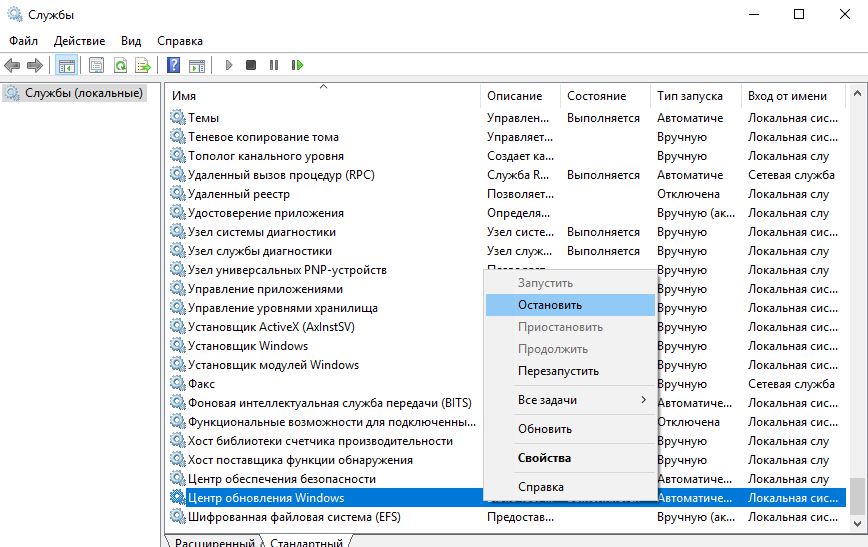Screen dimensions: 868x547
Task: Click the Export list toolbar icon
Action: [143, 65]
